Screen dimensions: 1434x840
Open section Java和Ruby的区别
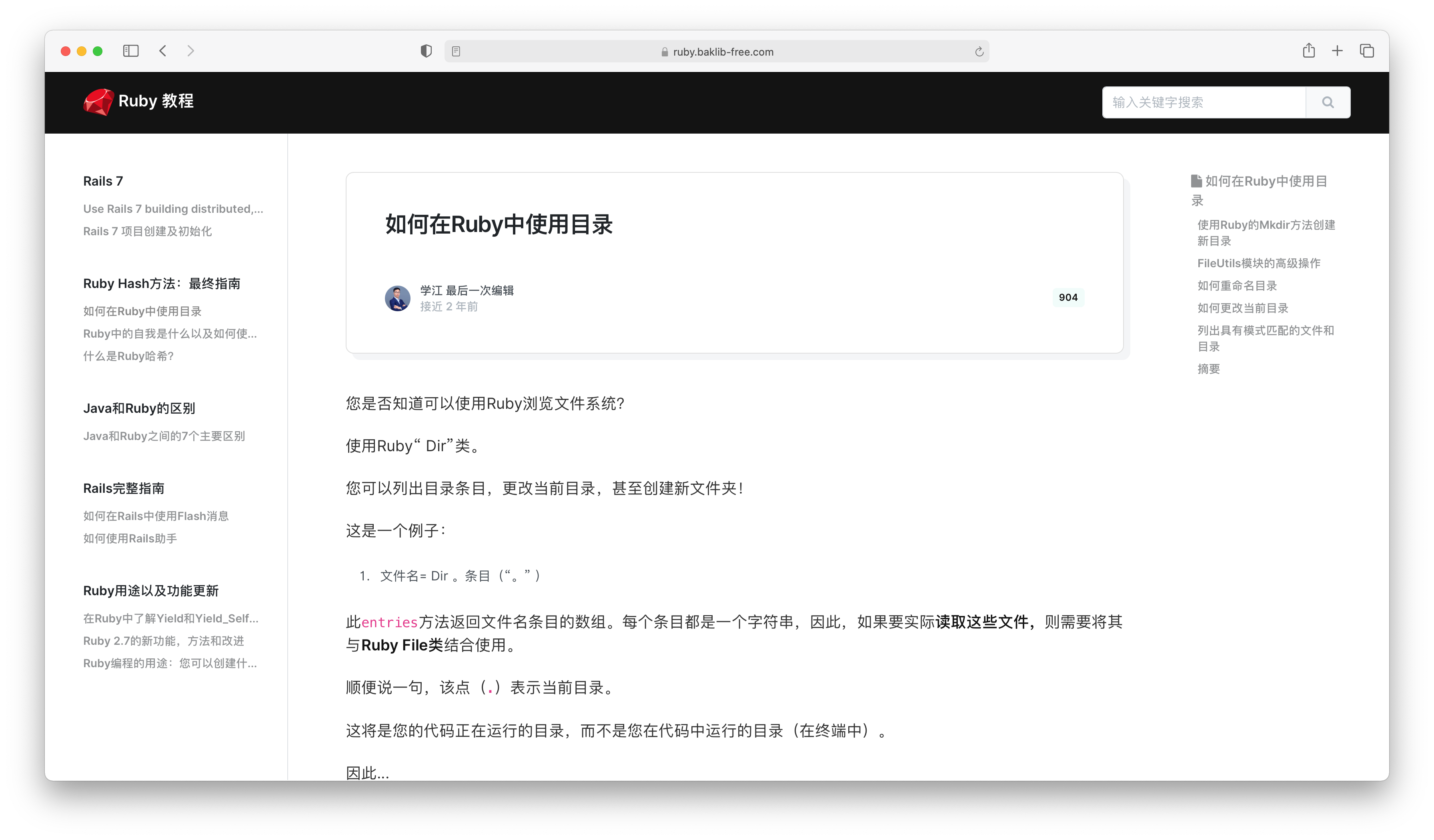point(139,408)
